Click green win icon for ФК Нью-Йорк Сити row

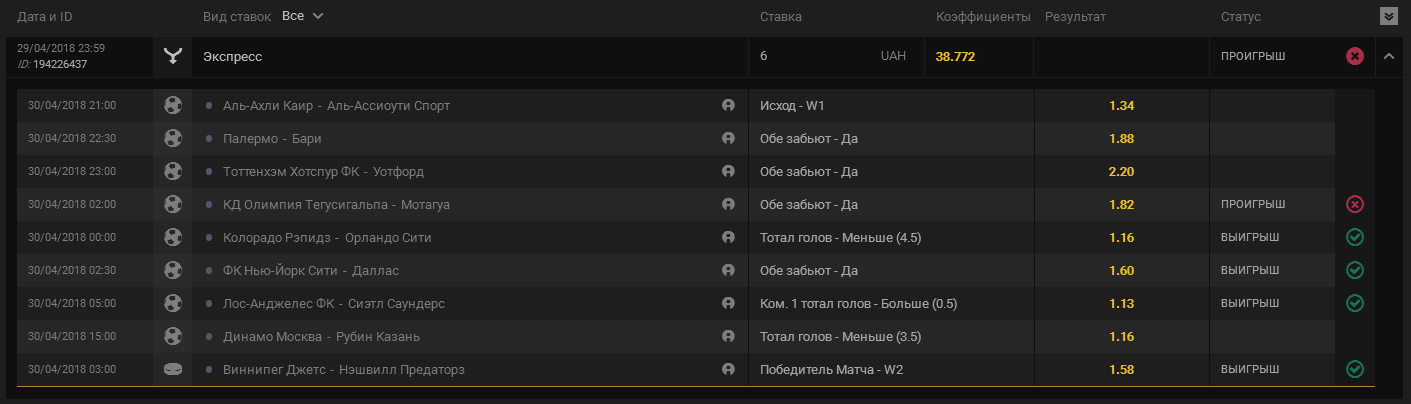tap(1355, 270)
